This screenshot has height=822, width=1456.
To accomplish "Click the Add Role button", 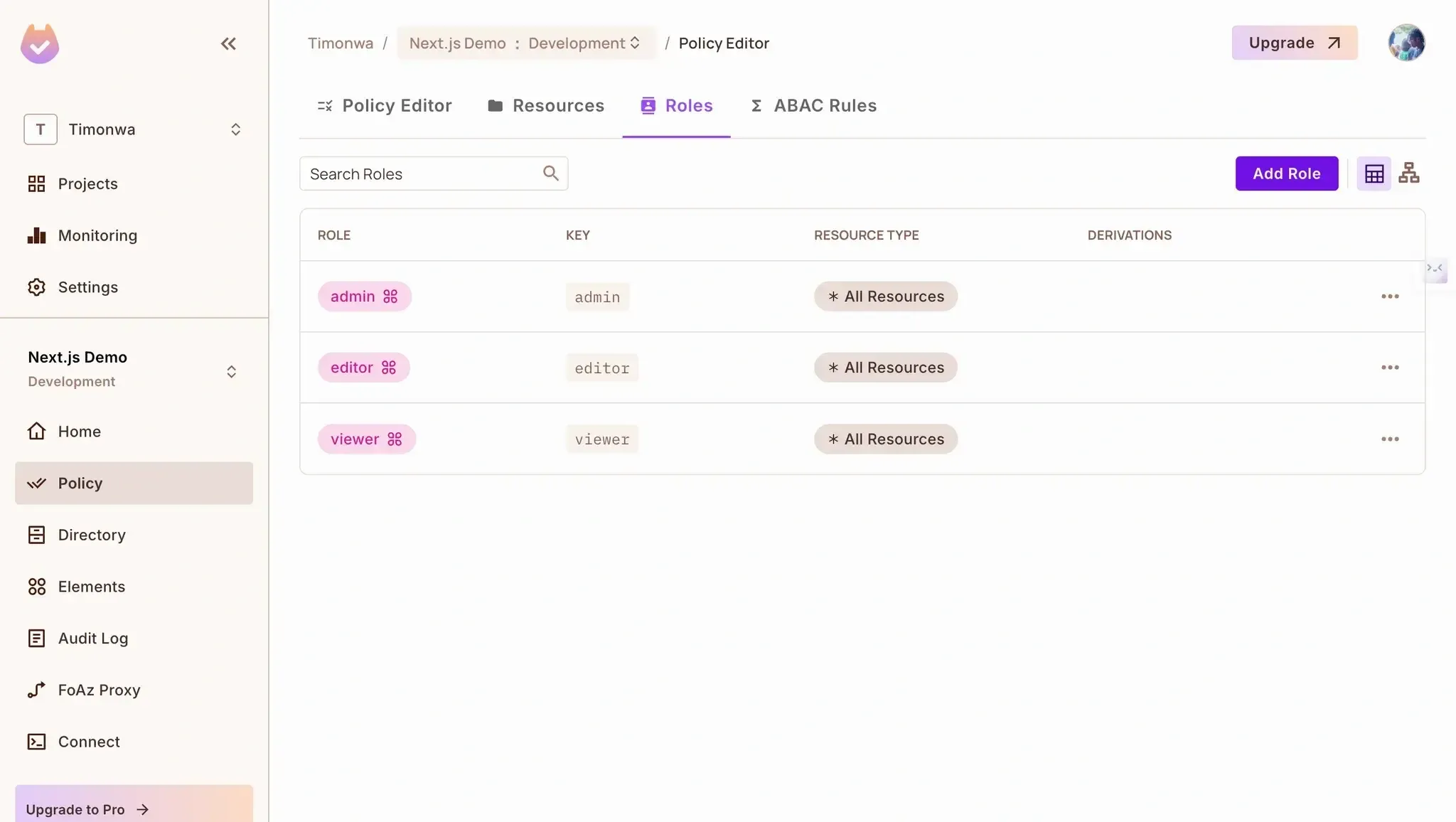I will click(x=1286, y=174).
